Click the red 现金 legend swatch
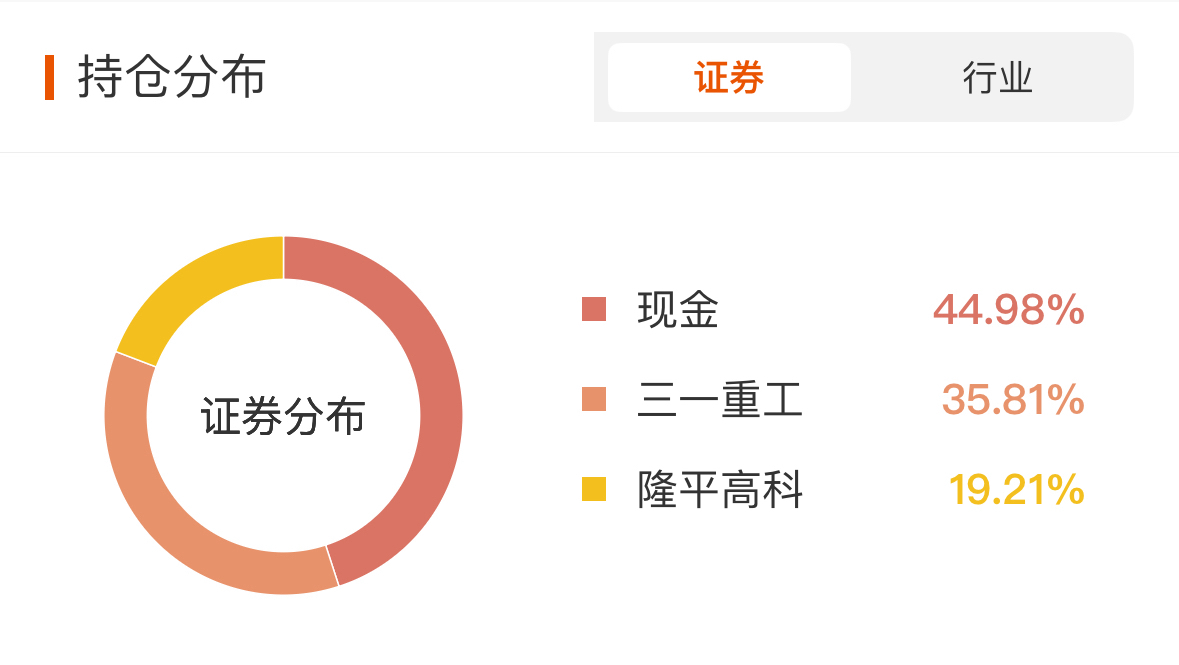The image size is (1179, 665). [x=594, y=309]
